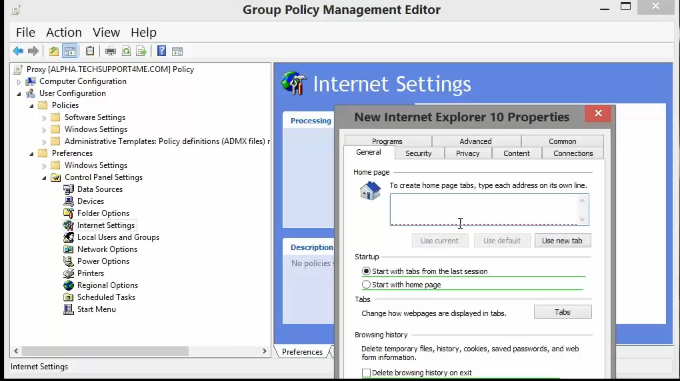Switch to the Programs tab
This screenshot has width=680, height=381.
click(x=387, y=141)
